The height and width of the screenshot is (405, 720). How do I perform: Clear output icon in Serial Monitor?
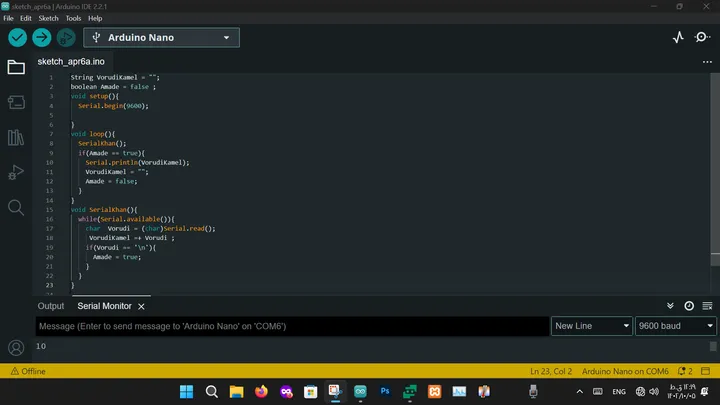pyautogui.click(x=707, y=306)
